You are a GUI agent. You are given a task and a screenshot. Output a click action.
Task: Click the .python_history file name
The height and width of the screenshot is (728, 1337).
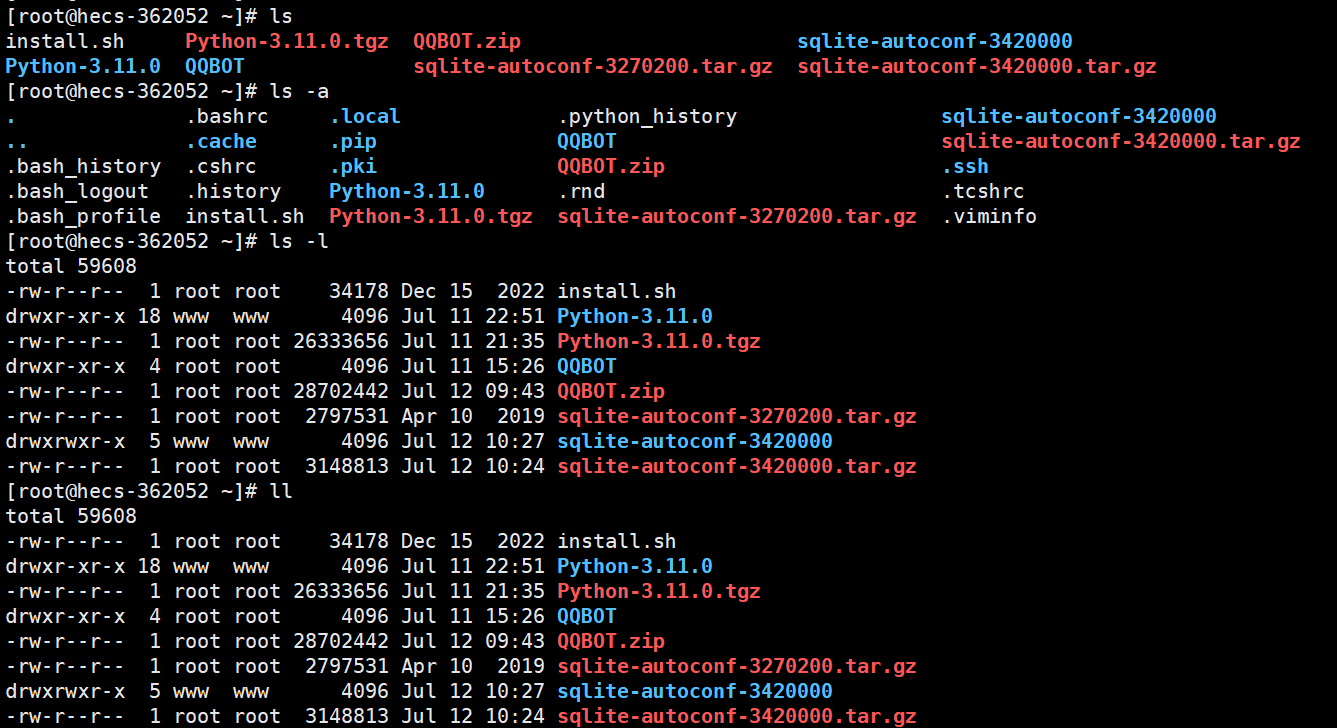pos(647,116)
